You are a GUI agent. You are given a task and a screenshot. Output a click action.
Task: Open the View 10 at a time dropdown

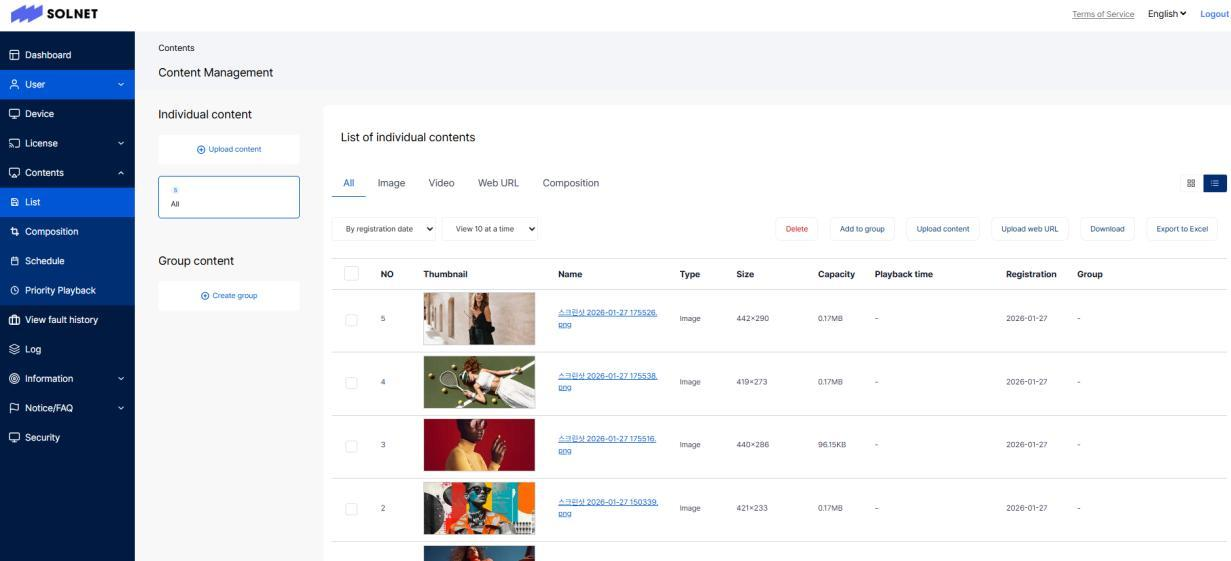490,229
